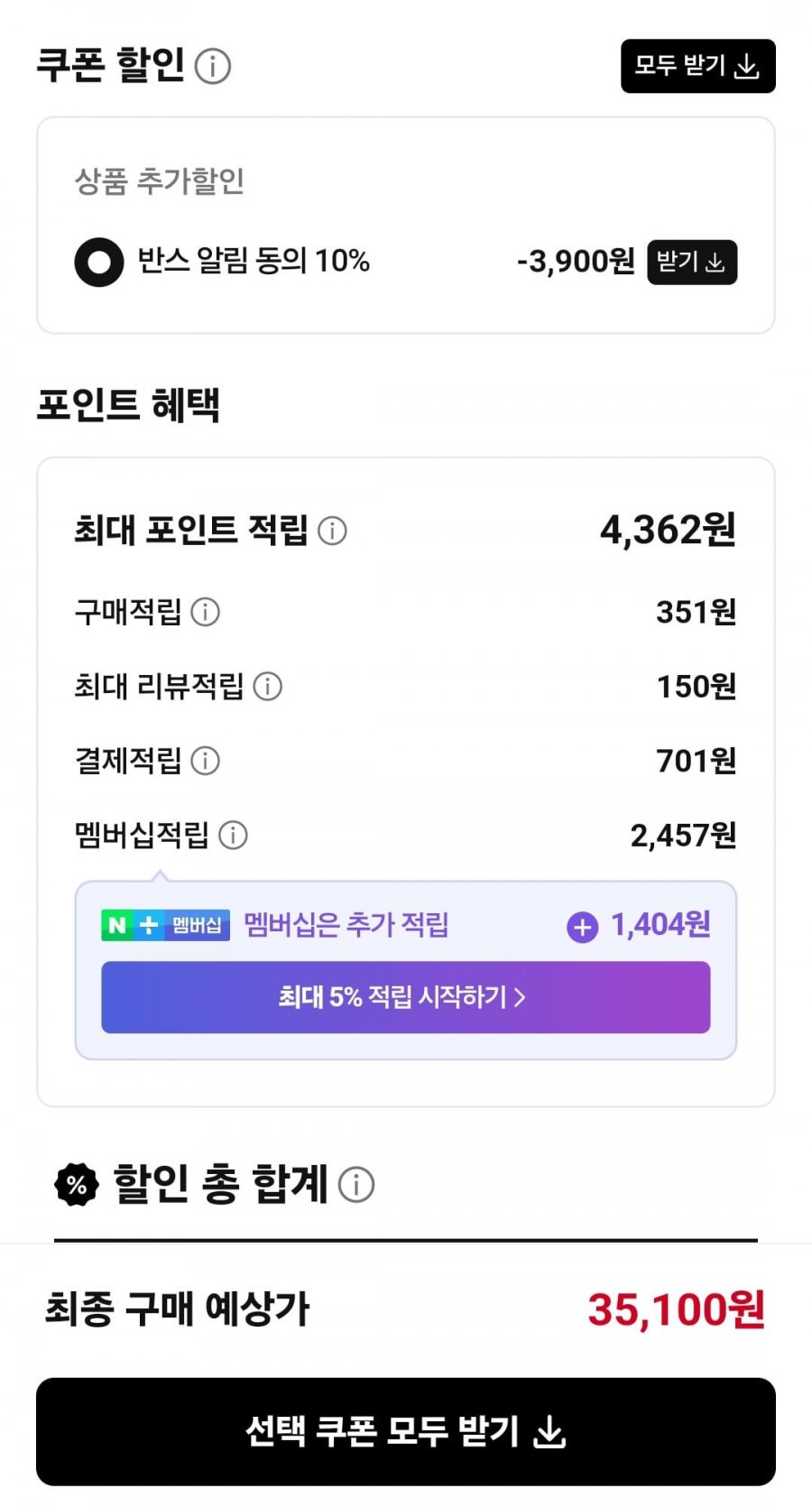Show 멤버십적립 info tooltip

coord(233,835)
